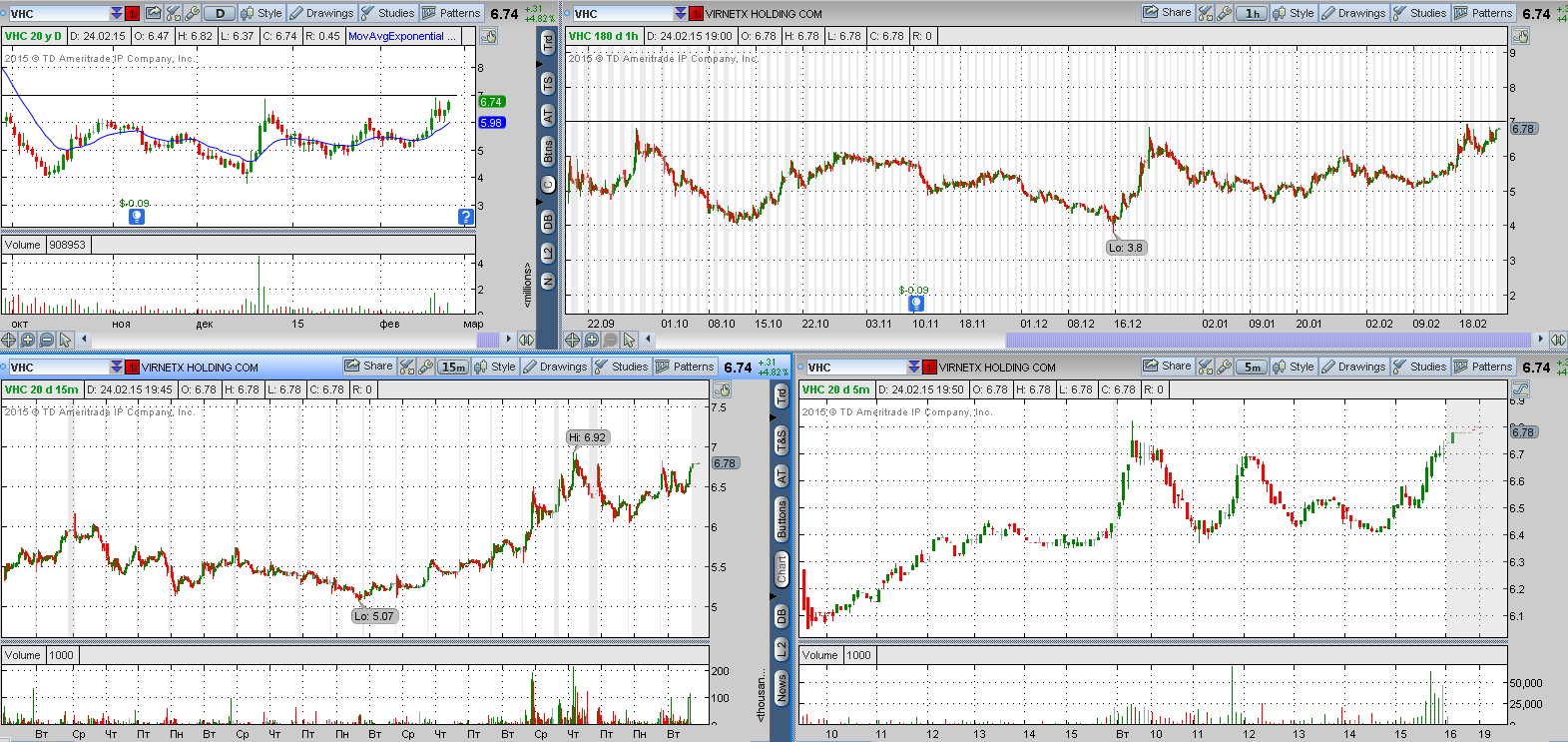Open Studies menu in daily chart
The height and width of the screenshot is (742, 1568).
[388, 13]
